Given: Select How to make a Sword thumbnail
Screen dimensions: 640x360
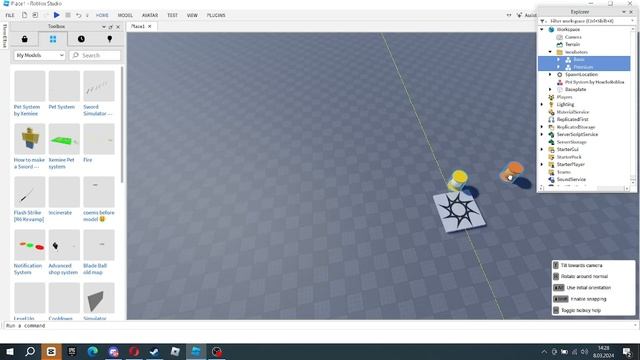Looking at the screenshot, I should pos(29,139).
